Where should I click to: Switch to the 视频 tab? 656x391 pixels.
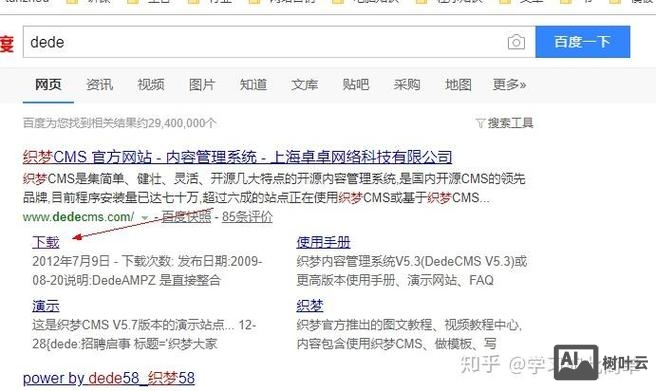point(151,84)
